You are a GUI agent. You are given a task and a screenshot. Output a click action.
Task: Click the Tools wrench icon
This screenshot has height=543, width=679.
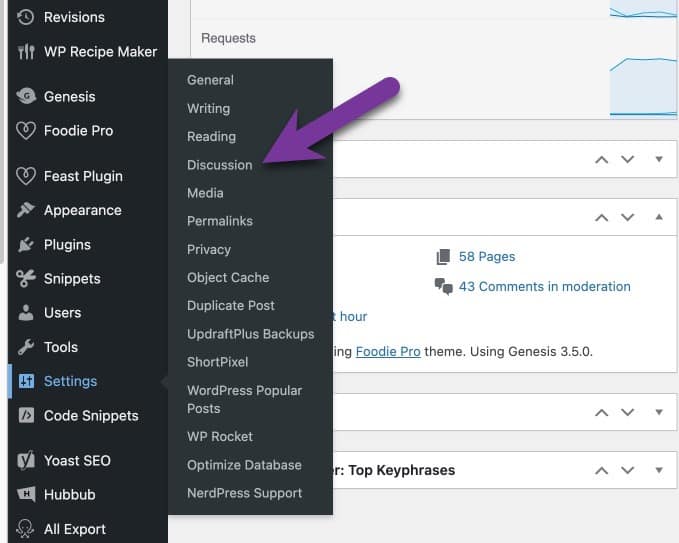click(26, 347)
